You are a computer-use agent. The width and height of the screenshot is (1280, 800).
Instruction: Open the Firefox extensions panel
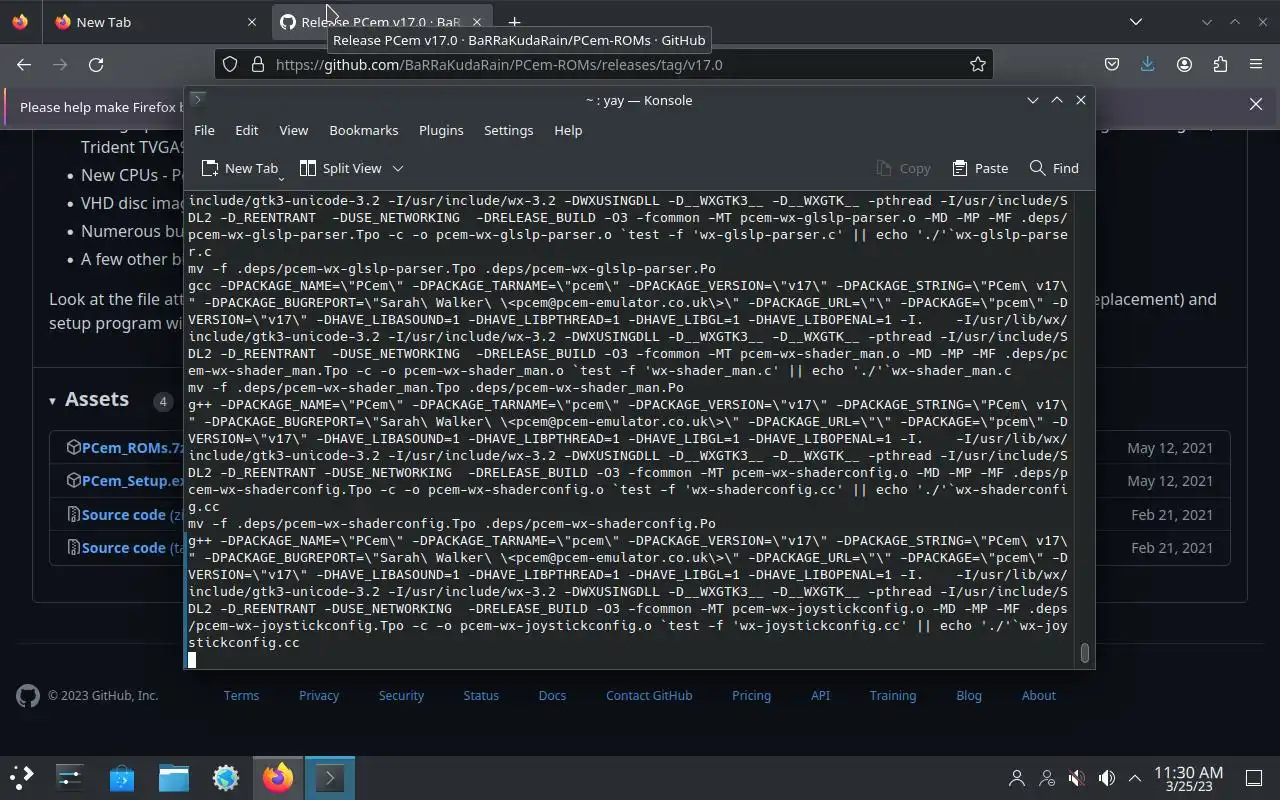tap(1220, 64)
